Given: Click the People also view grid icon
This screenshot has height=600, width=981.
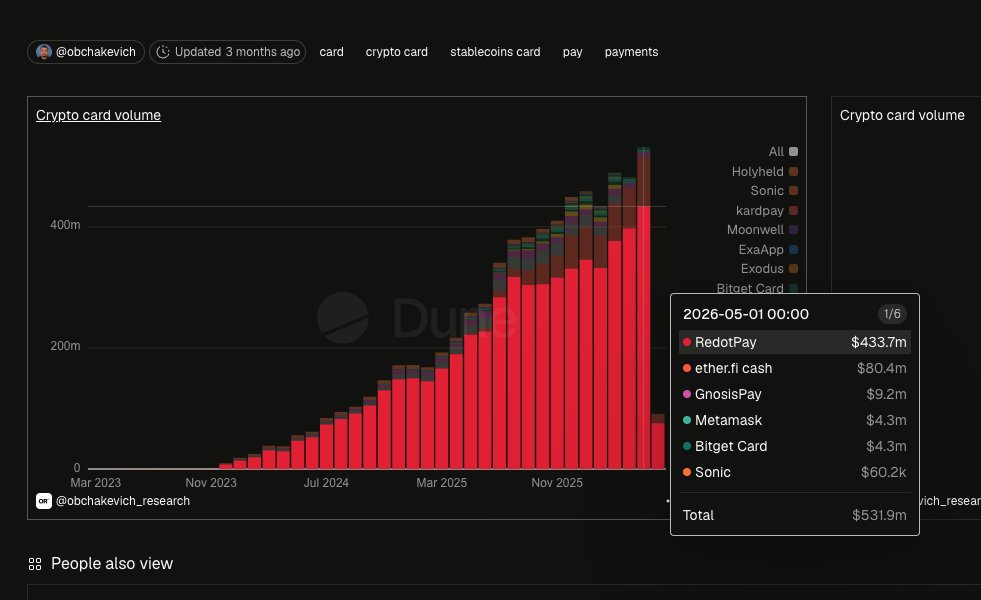Looking at the screenshot, I should (35, 564).
